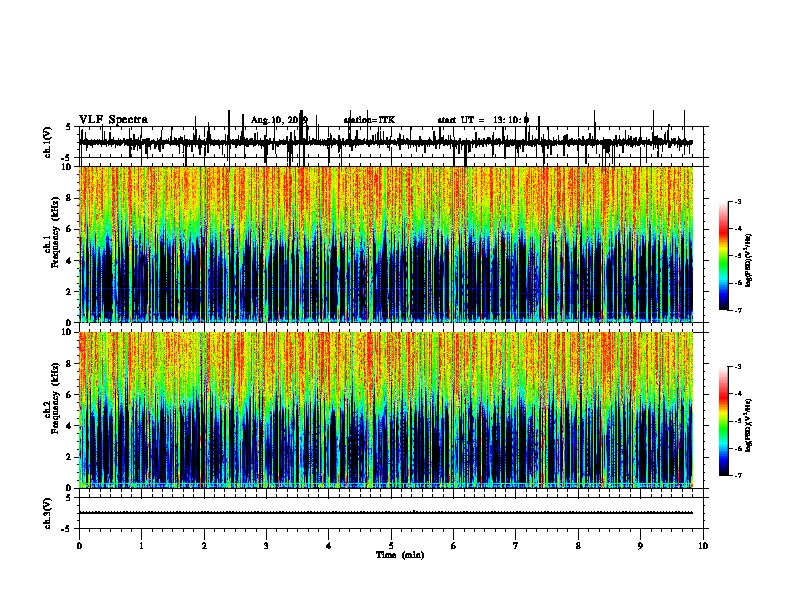Viewport: 792px width, 612px height.
Task: Click the log(PSD) label beside ch.1 colorbar
Action: [x=748, y=260]
